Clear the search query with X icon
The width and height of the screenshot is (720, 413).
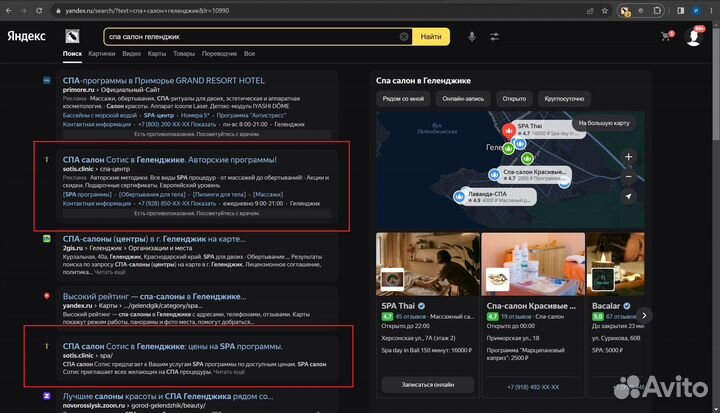point(405,36)
